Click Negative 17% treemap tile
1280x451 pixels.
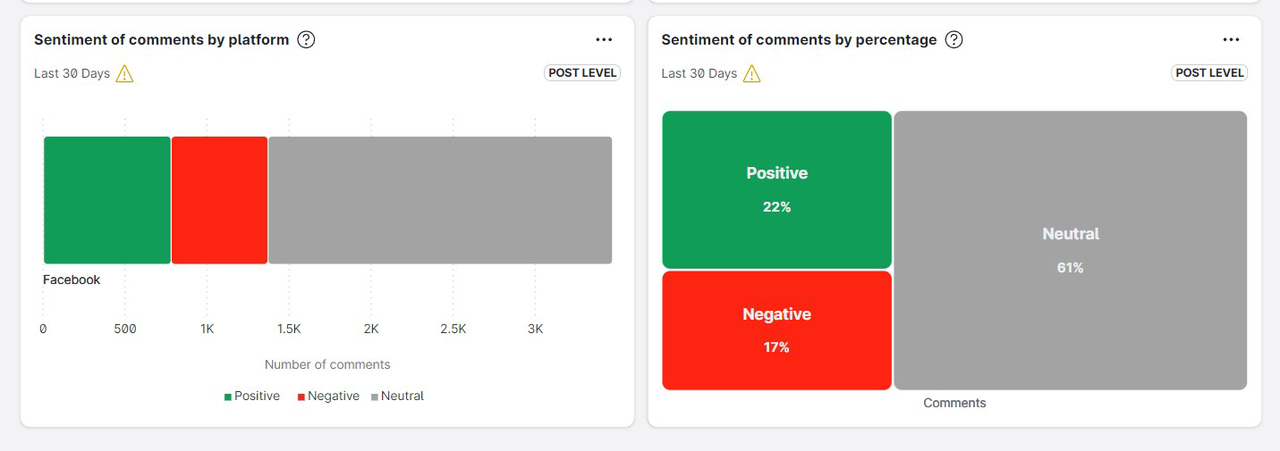(x=777, y=330)
